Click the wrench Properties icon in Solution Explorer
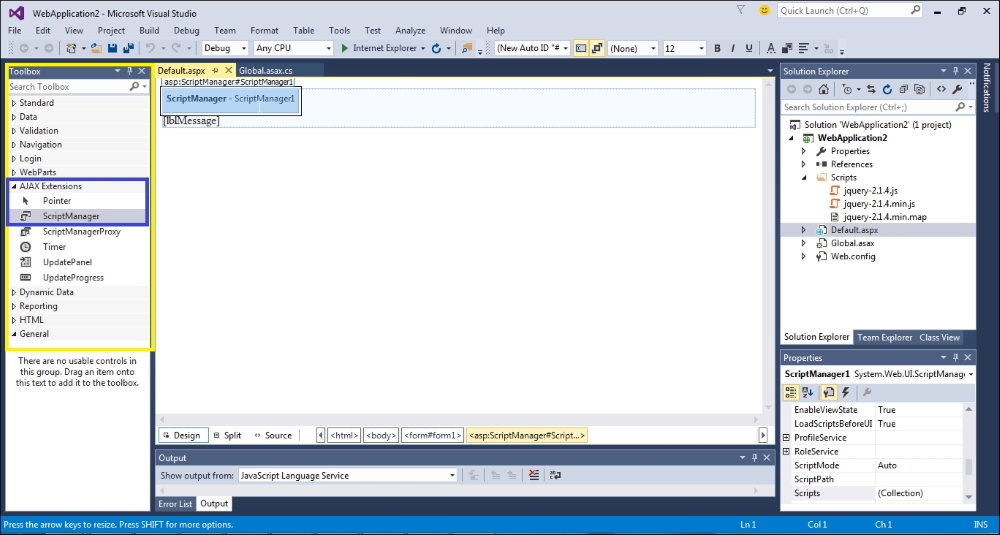Image resolution: width=1000 pixels, height=535 pixels. [x=958, y=89]
